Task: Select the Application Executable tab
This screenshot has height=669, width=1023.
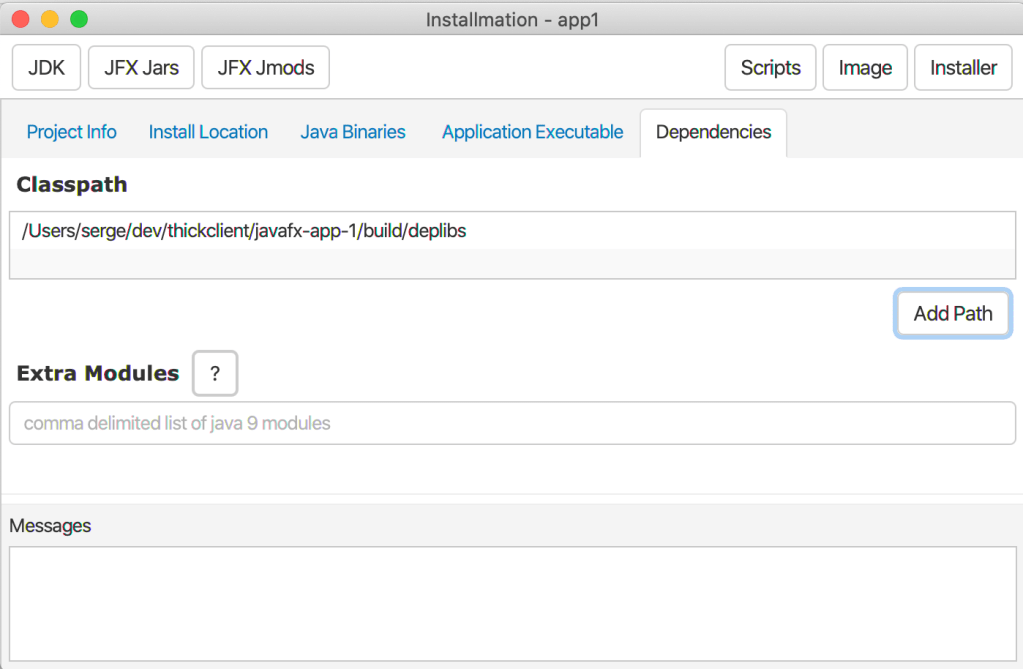Action: [x=532, y=132]
